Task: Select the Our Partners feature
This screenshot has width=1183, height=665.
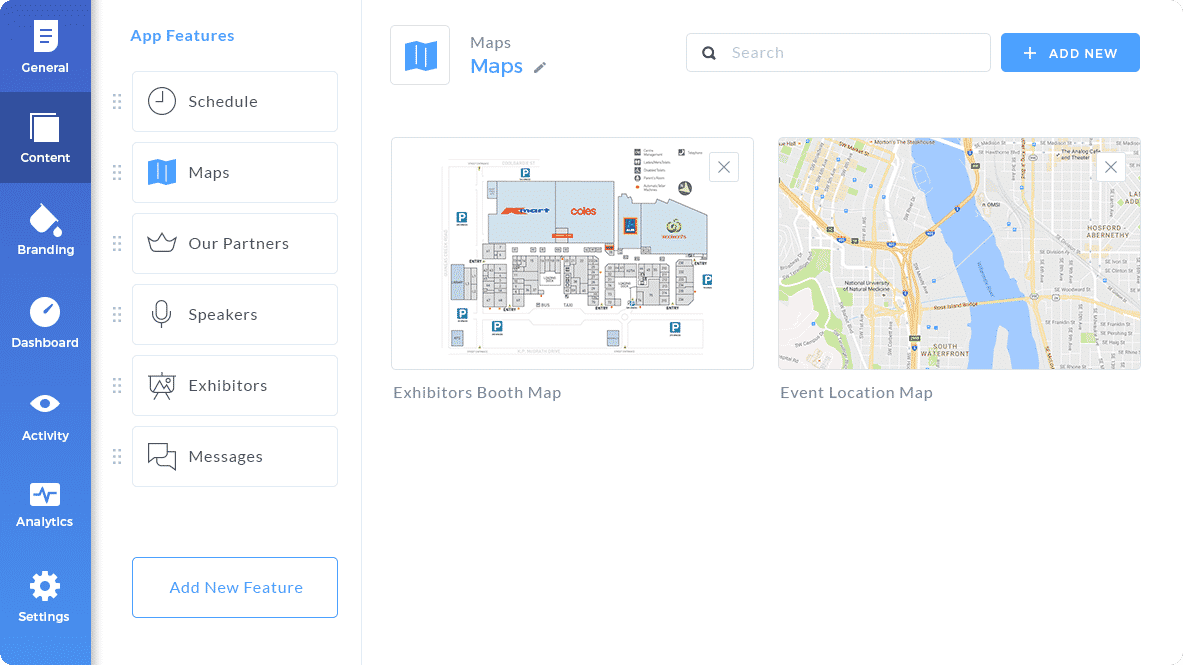Action: [x=235, y=244]
